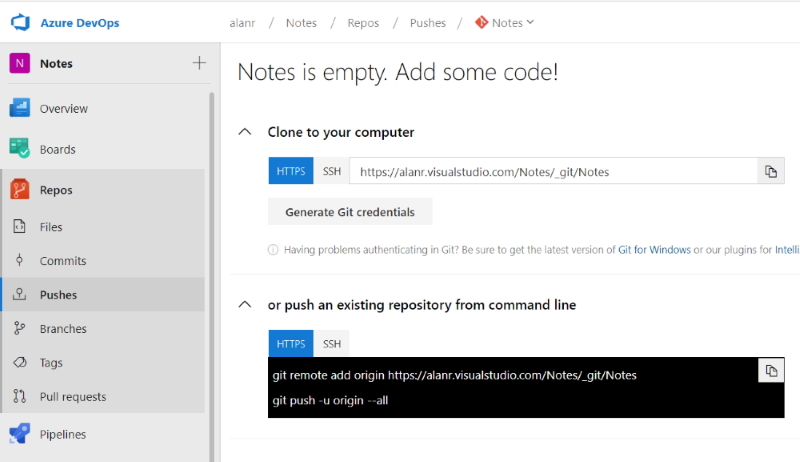Copy the git push commands

[770, 371]
